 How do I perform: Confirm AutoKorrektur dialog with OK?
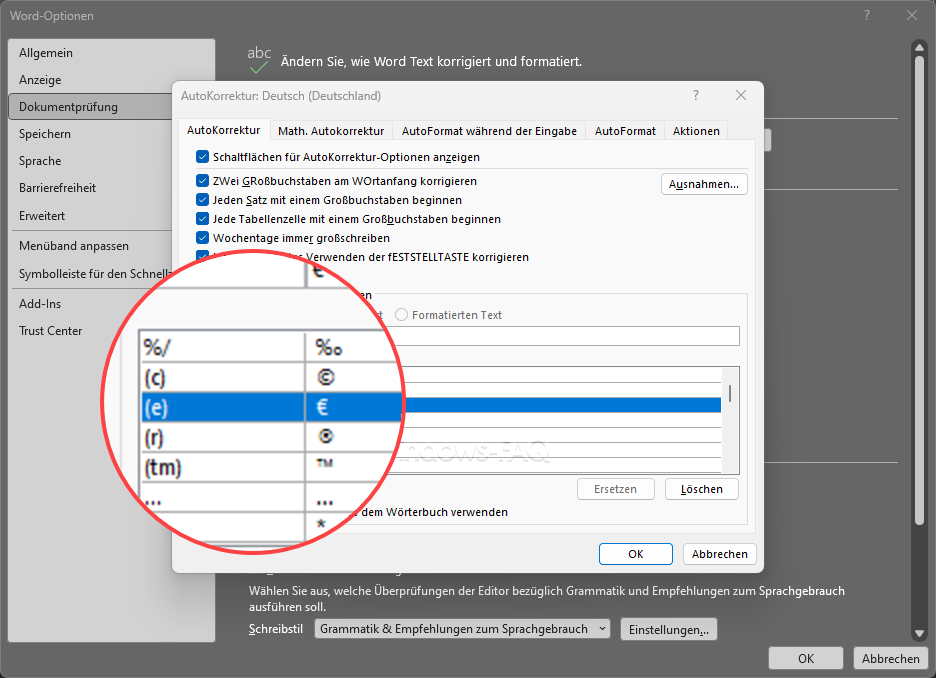coord(636,554)
